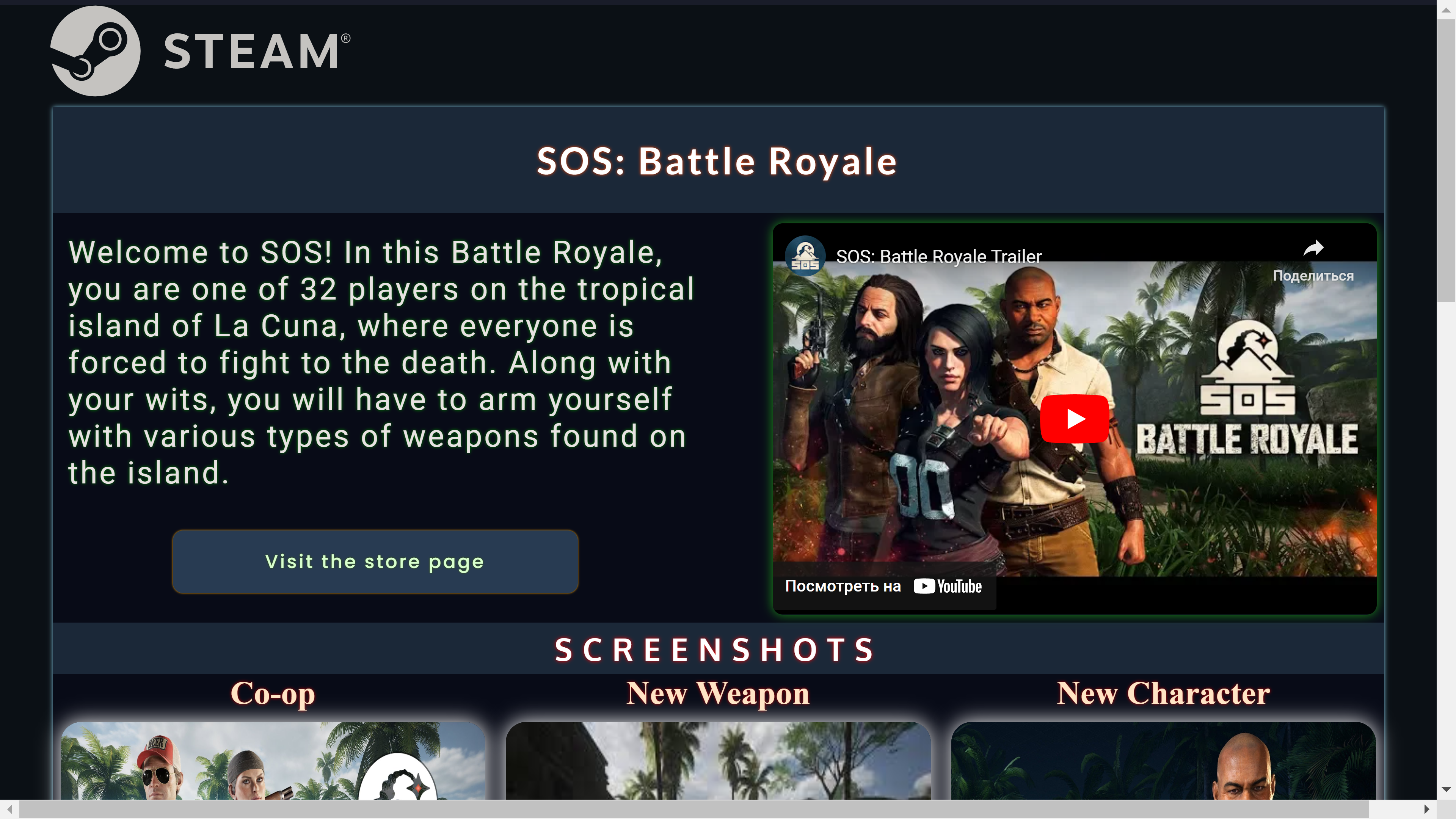The height and width of the screenshot is (819, 1456).
Task: Click the share arrow icon on video
Action: pos(1313,248)
